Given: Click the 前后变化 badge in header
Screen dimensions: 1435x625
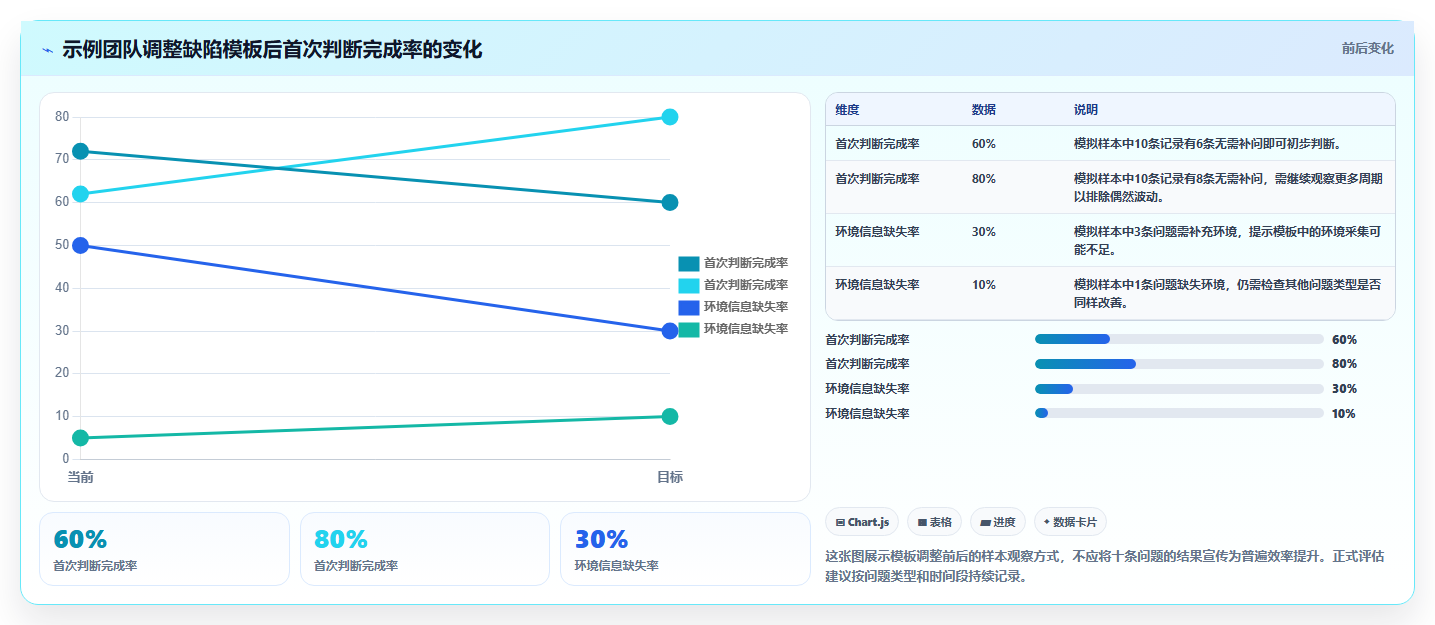Looking at the screenshot, I should pyautogui.click(x=1367, y=49).
